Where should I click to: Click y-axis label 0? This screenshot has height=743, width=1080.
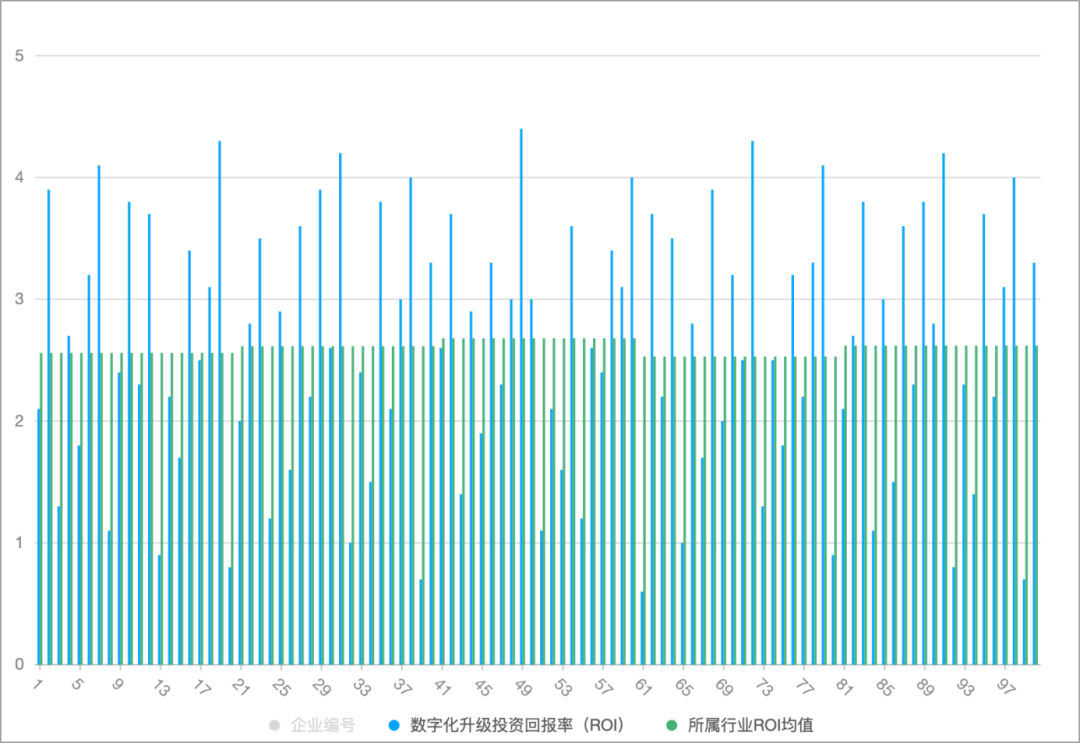tap(19, 664)
